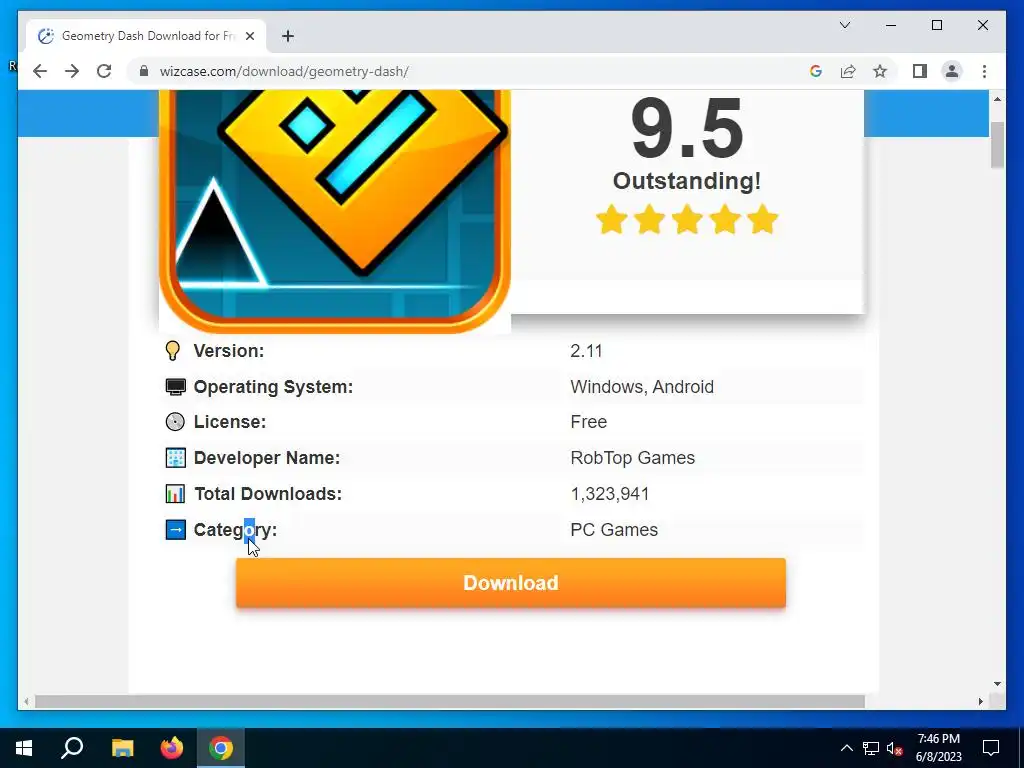The image size is (1024, 768).
Task: Open the notification center icon
Action: tap(991, 748)
